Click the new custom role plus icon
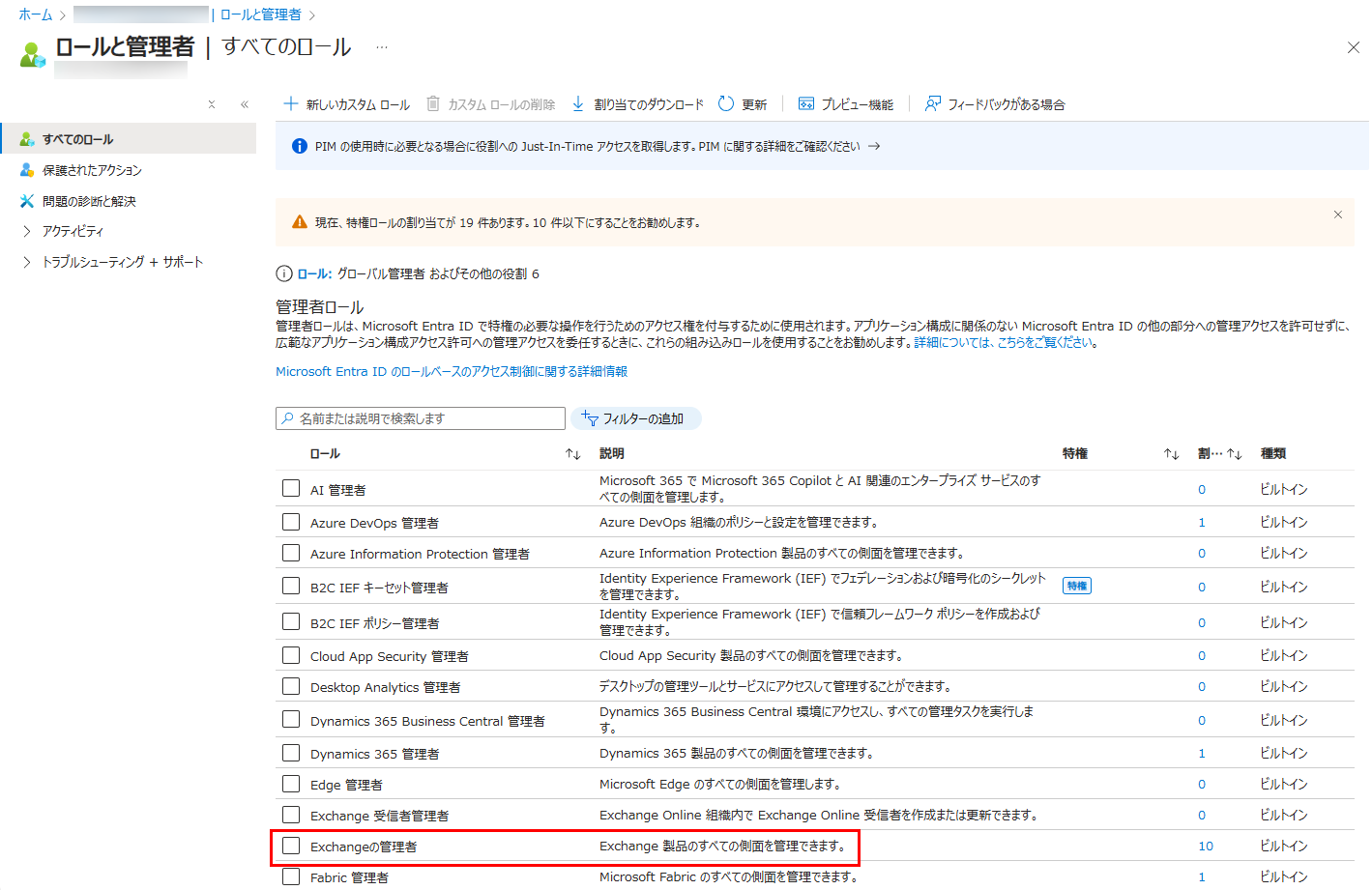 [x=290, y=103]
